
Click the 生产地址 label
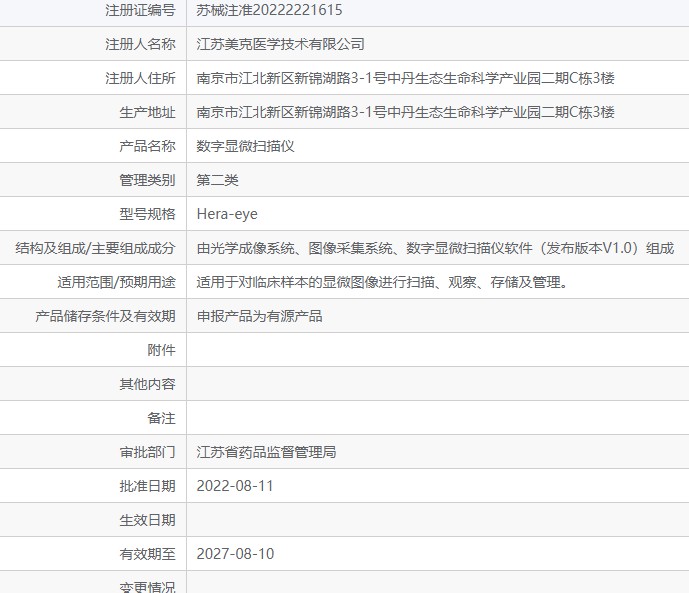[147, 112]
